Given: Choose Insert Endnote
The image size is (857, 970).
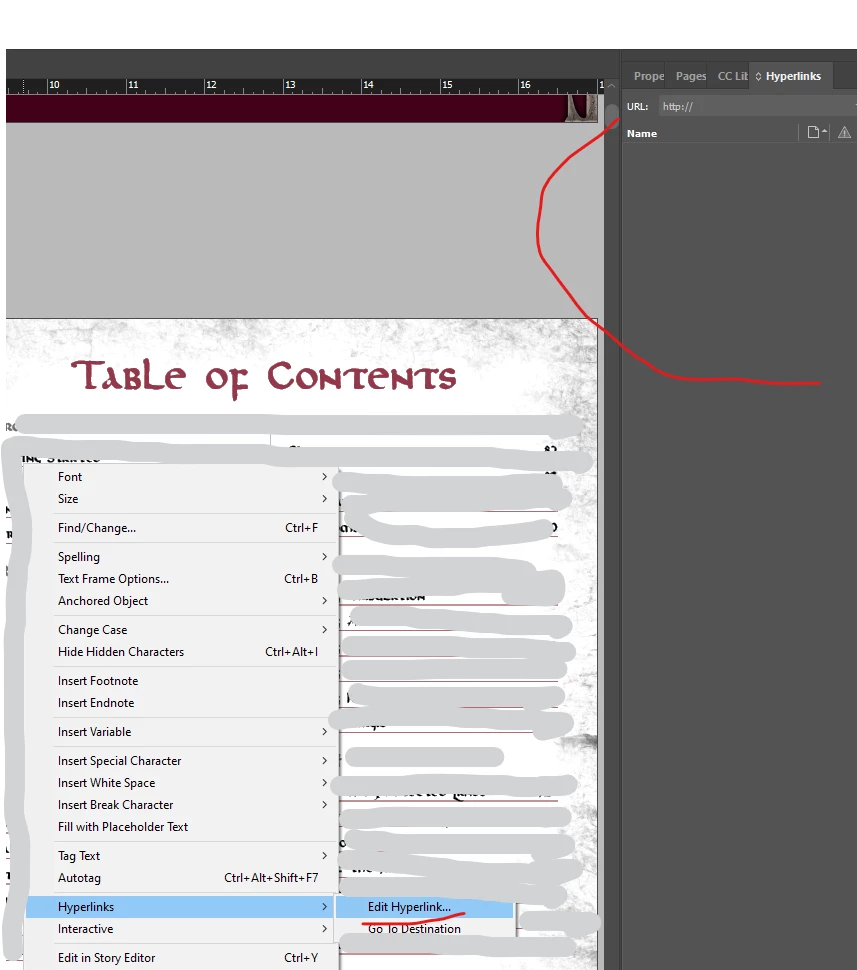Looking at the screenshot, I should [181, 703].
